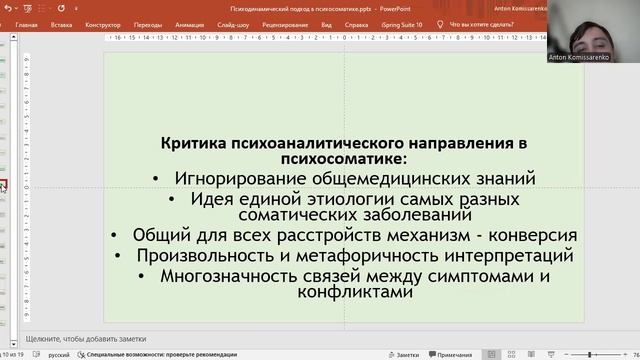Viewport: 640px width, 360px height.
Task: Click the Repeat action icon in Quick Access
Action: pos(61,8)
